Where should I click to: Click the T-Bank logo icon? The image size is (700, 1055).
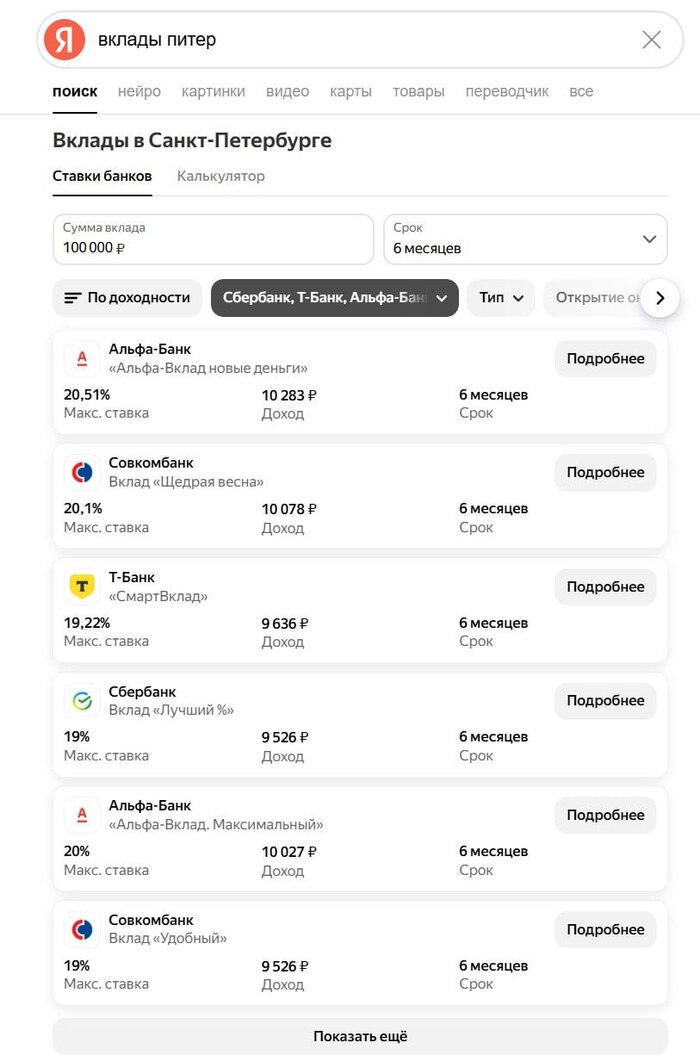pyautogui.click(x=82, y=586)
